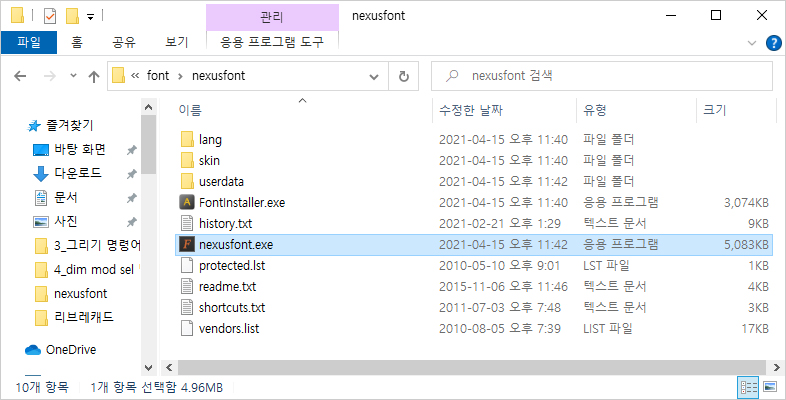Open the breadcrumb arrow after font
This screenshot has height=400, width=786.
click(180, 76)
